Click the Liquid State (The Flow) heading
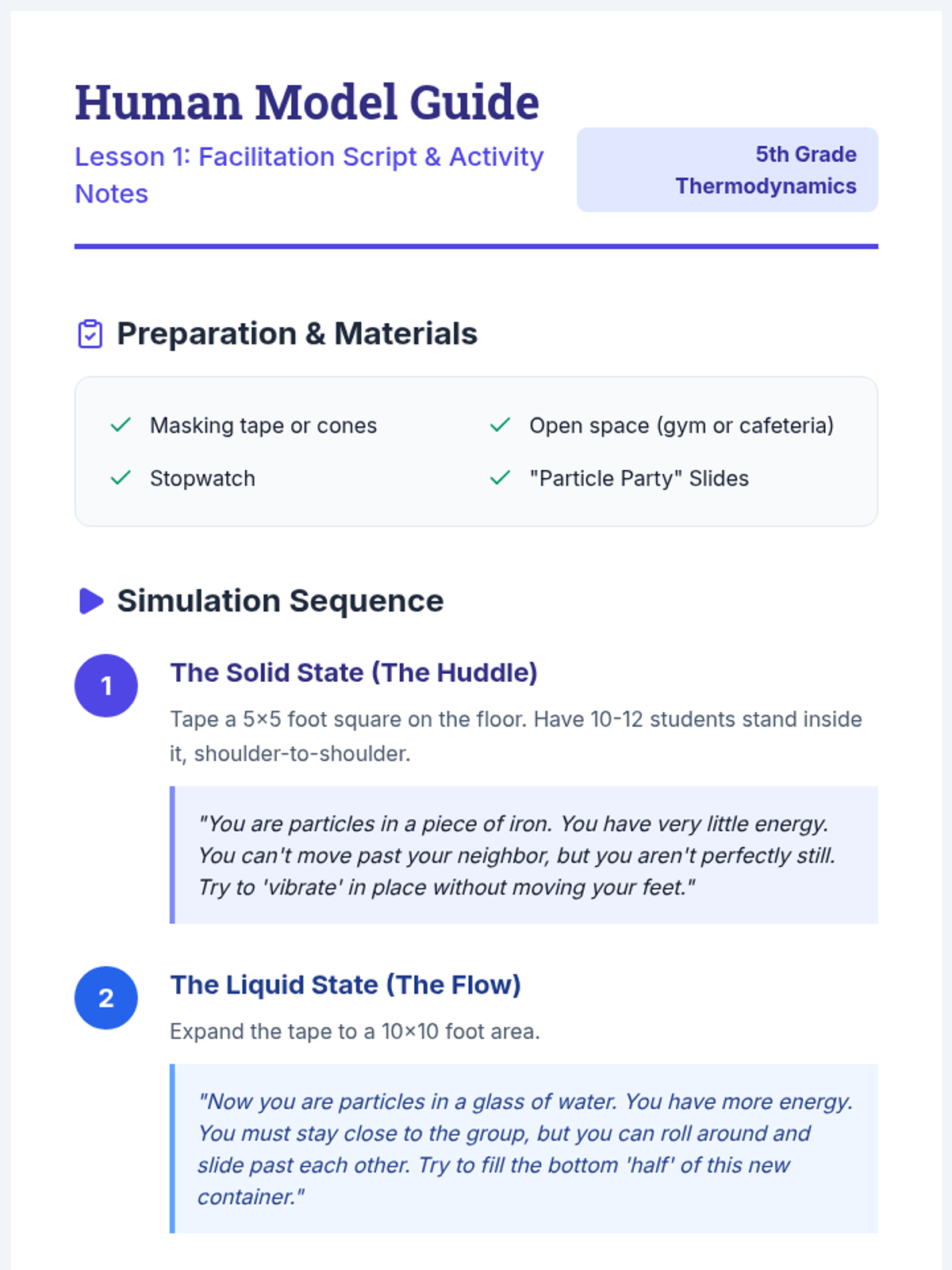 click(x=345, y=984)
